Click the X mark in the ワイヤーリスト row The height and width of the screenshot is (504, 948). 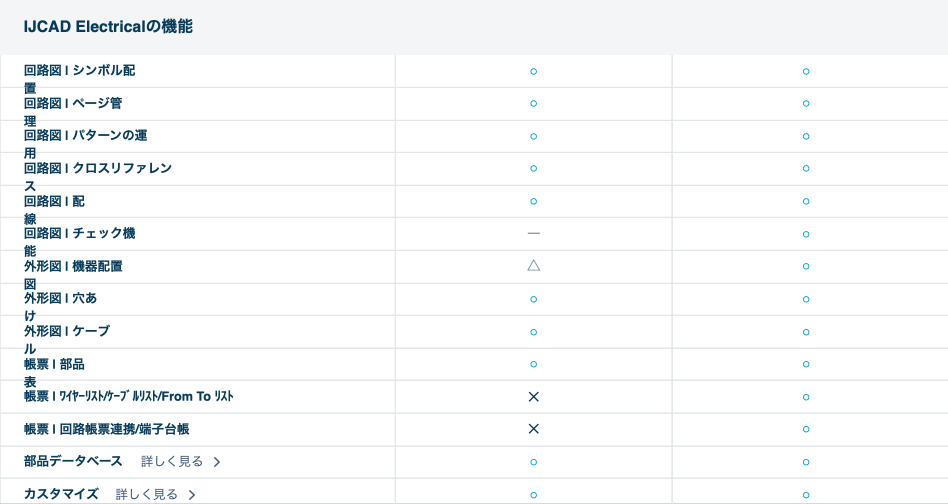click(533, 397)
